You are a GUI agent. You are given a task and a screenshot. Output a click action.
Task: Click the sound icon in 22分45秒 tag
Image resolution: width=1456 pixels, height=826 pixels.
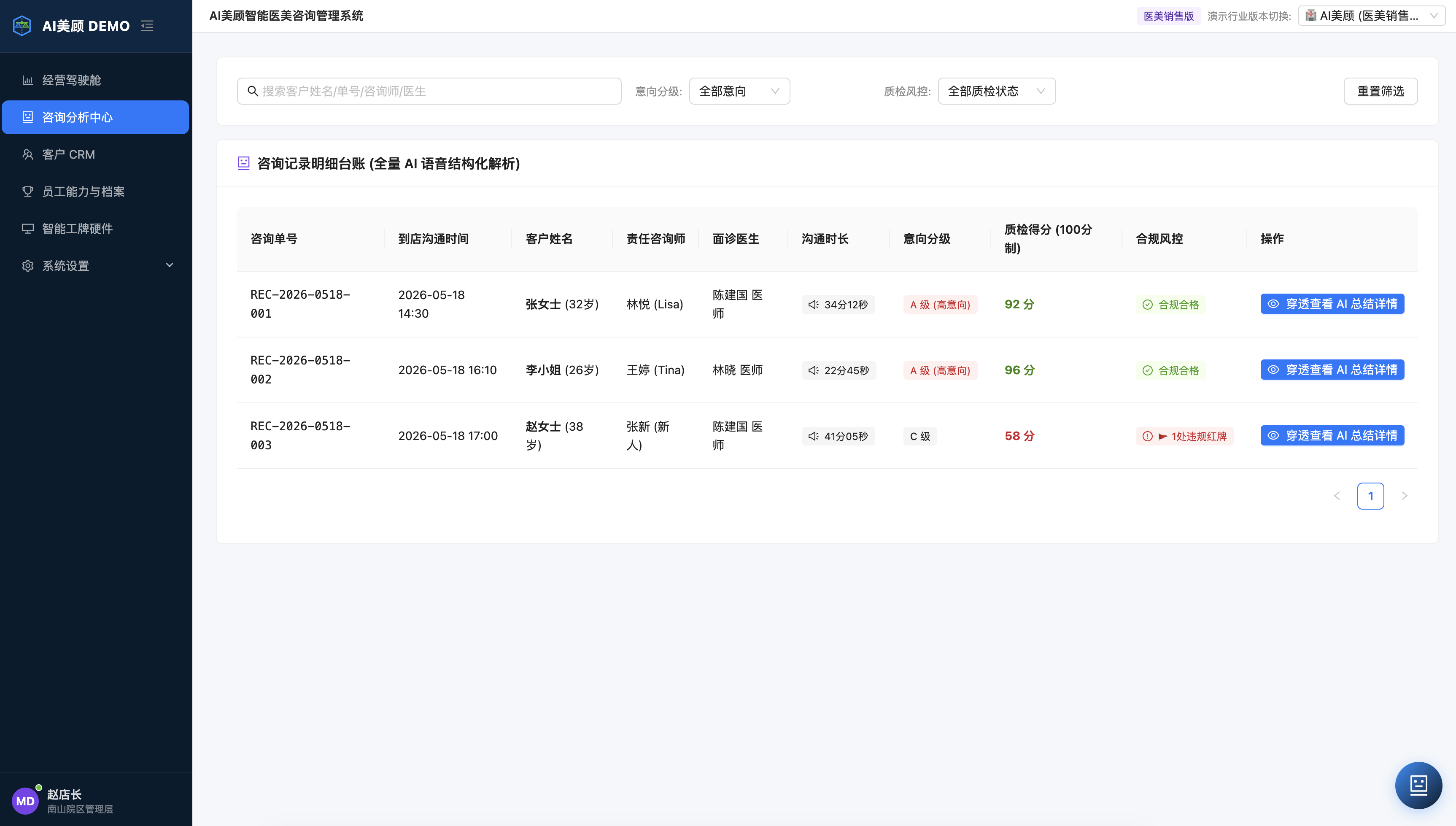click(813, 370)
